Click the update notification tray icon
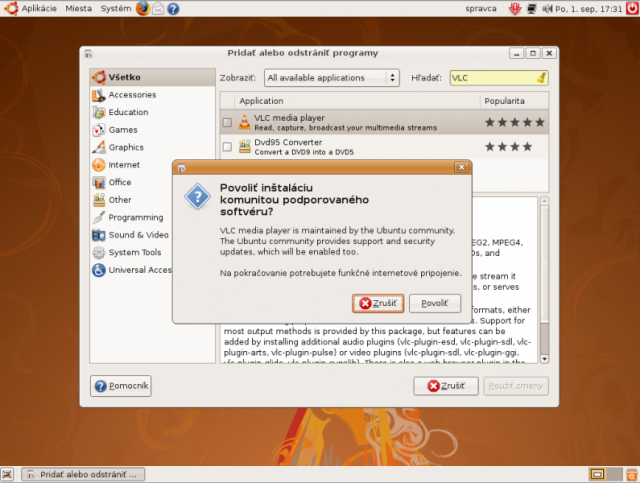Viewport: 640px width, 483px height. click(515, 9)
